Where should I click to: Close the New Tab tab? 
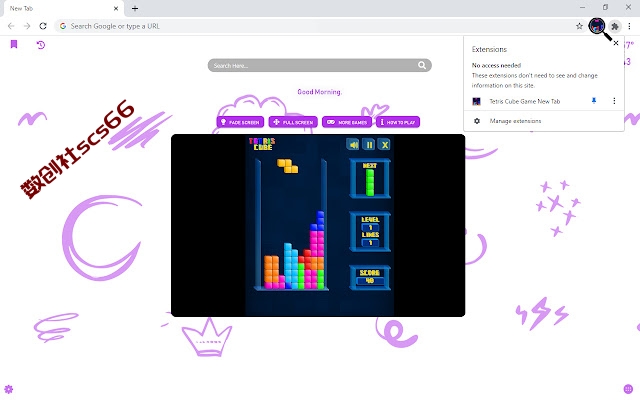116,8
